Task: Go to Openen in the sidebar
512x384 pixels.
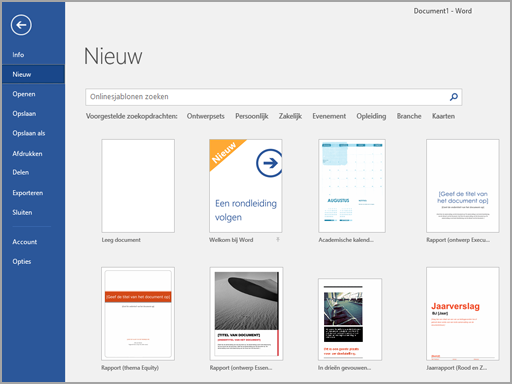Action: click(x=24, y=94)
